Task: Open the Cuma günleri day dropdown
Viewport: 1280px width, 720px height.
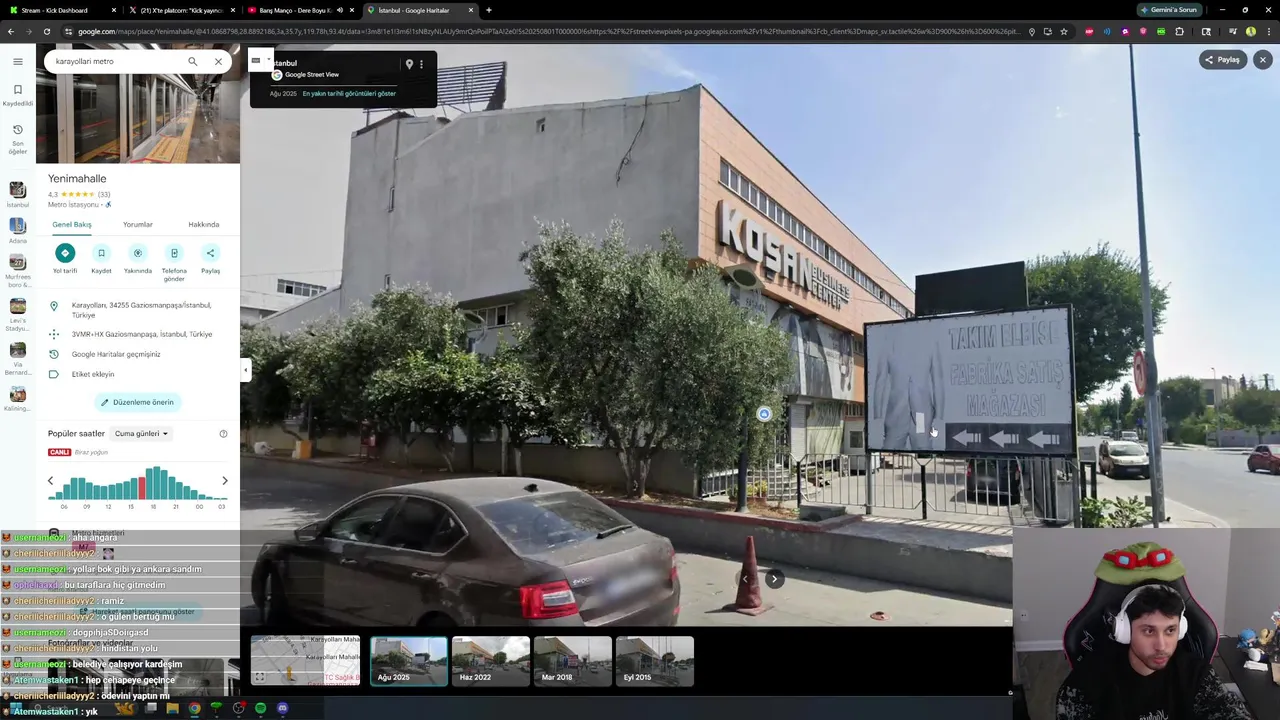Action: pyautogui.click(x=141, y=433)
